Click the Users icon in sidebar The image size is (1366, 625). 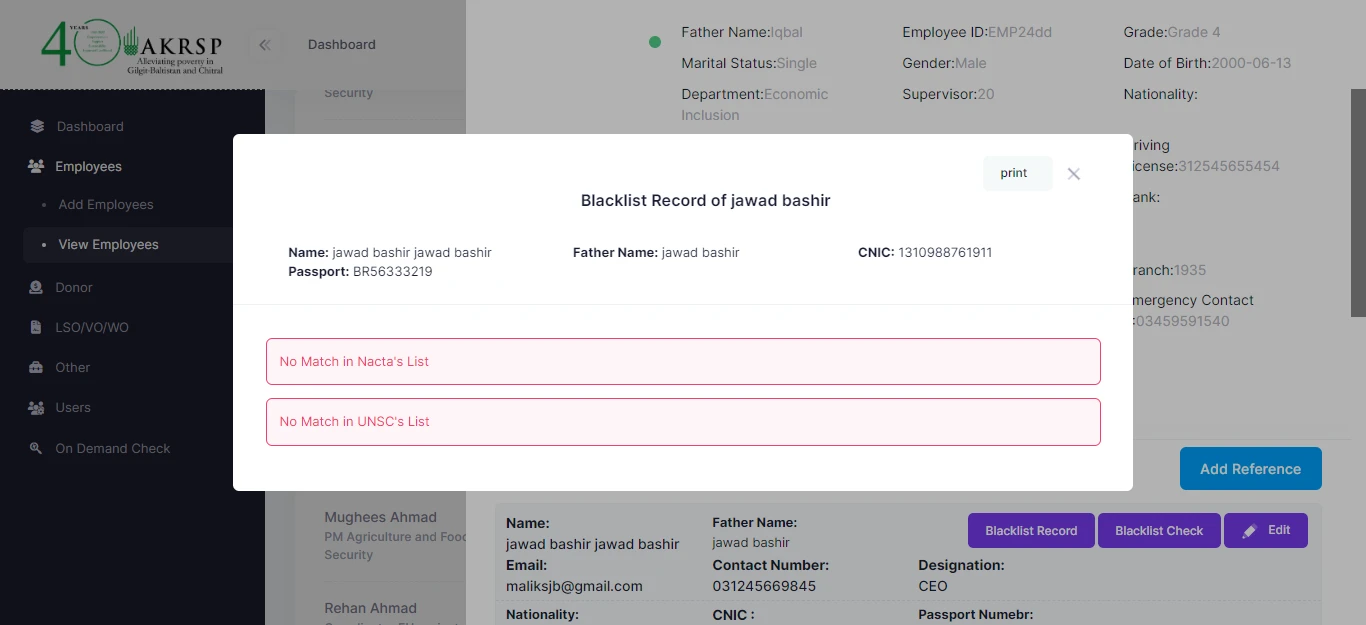coord(37,408)
